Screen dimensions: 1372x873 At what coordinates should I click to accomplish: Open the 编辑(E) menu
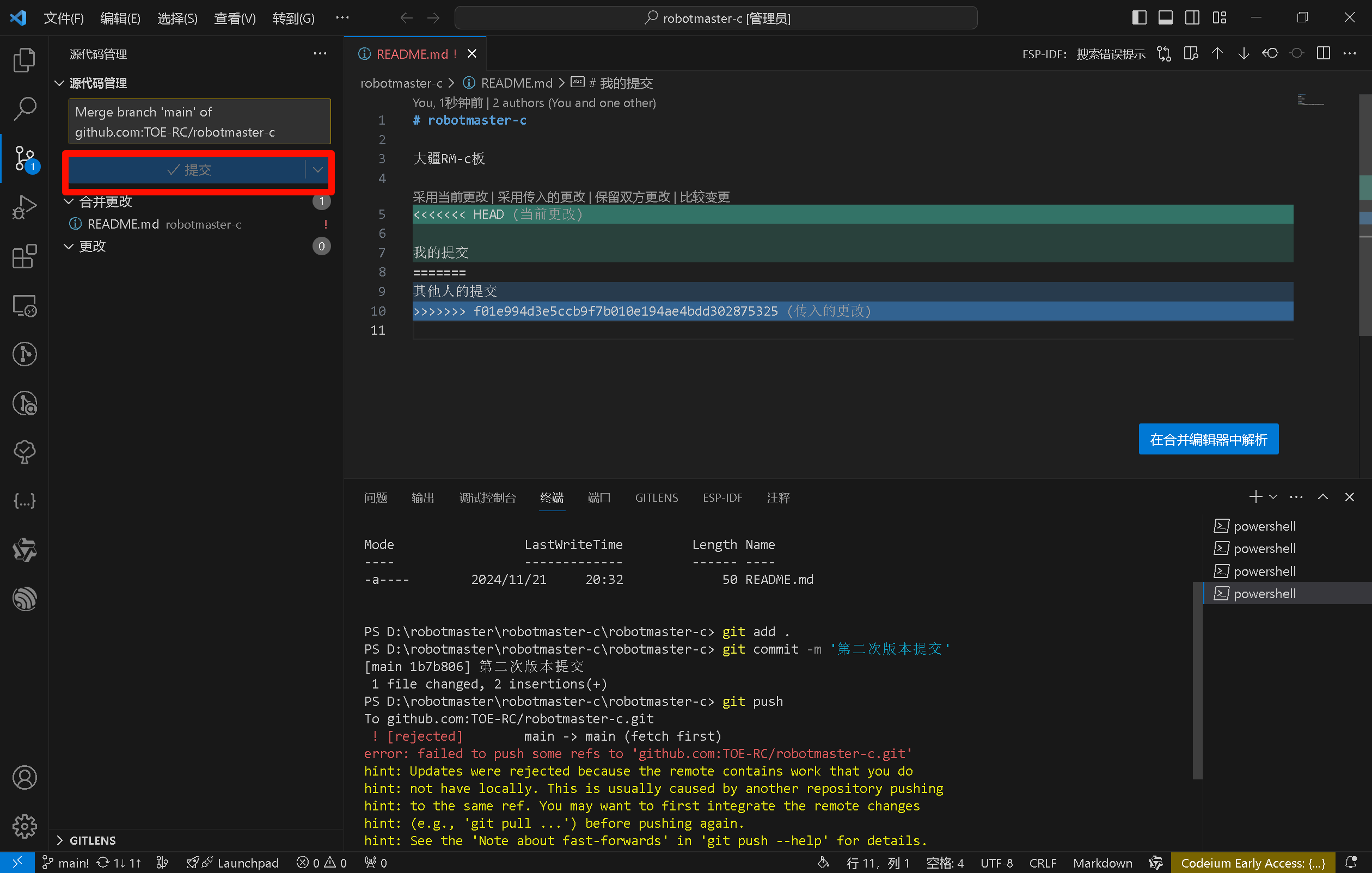(x=120, y=18)
